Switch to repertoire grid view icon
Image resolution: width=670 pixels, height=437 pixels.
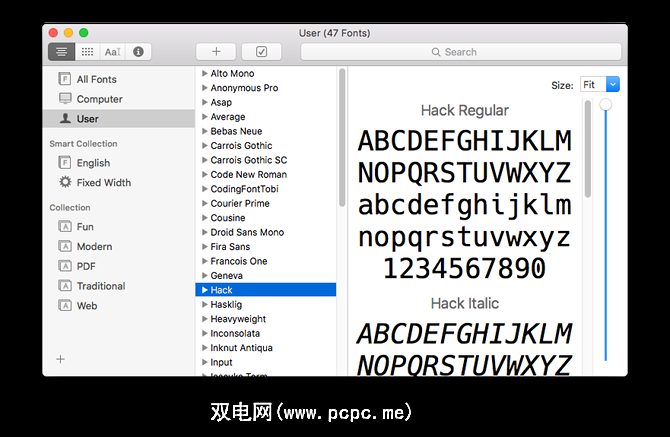click(x=87, y=52)
